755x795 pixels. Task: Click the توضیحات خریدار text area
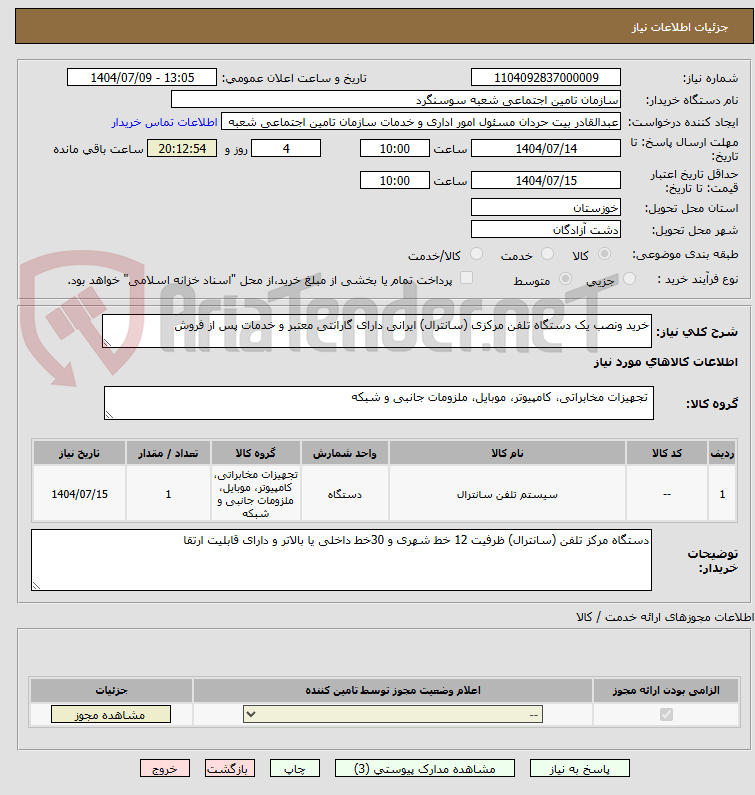tap(341, 560)
